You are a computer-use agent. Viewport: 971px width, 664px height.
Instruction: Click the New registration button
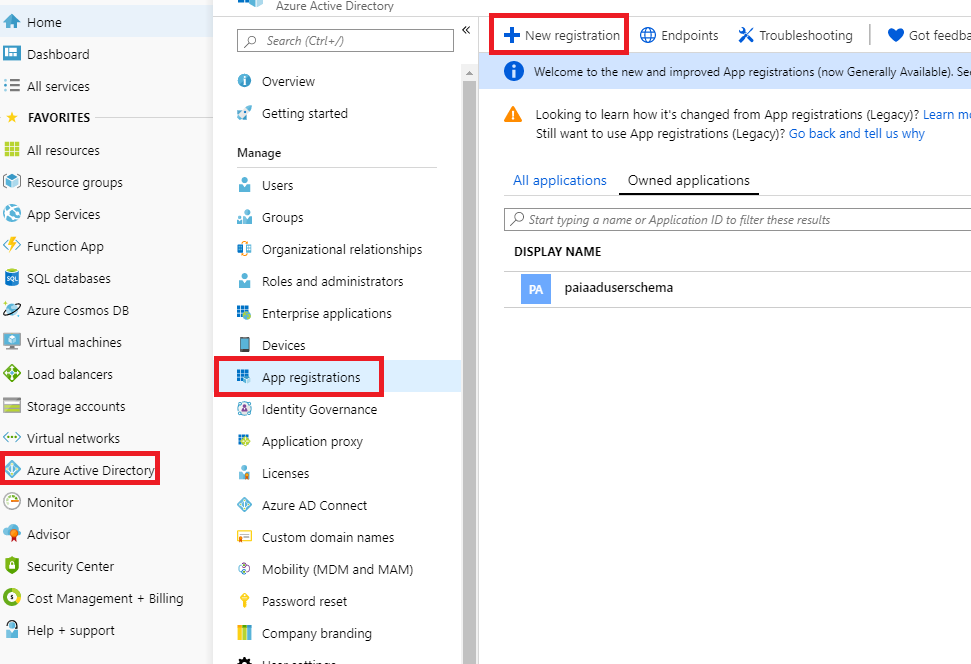(x=561, y=35)
